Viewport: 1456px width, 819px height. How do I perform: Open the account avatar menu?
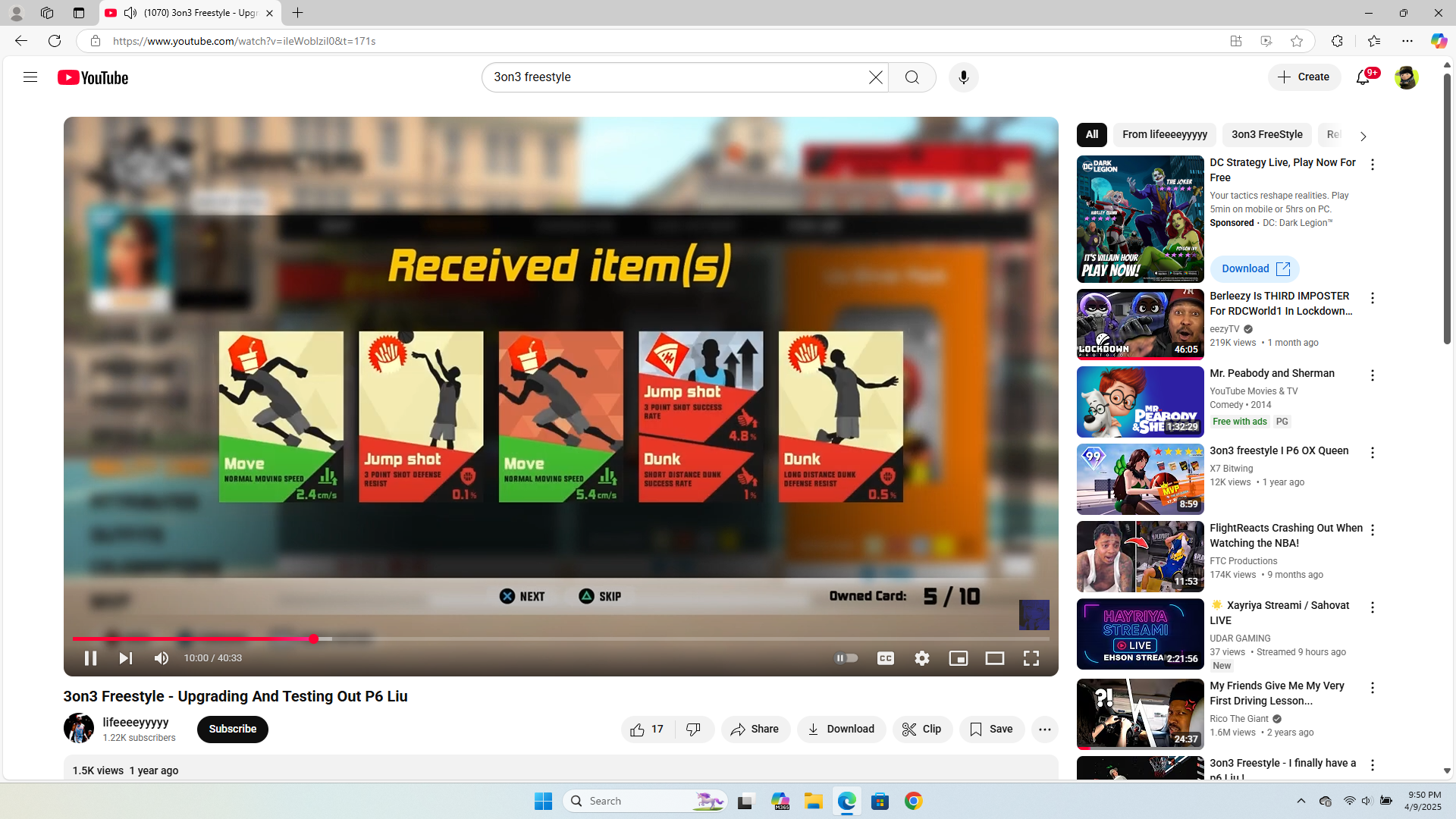(x=1406, y=77)
